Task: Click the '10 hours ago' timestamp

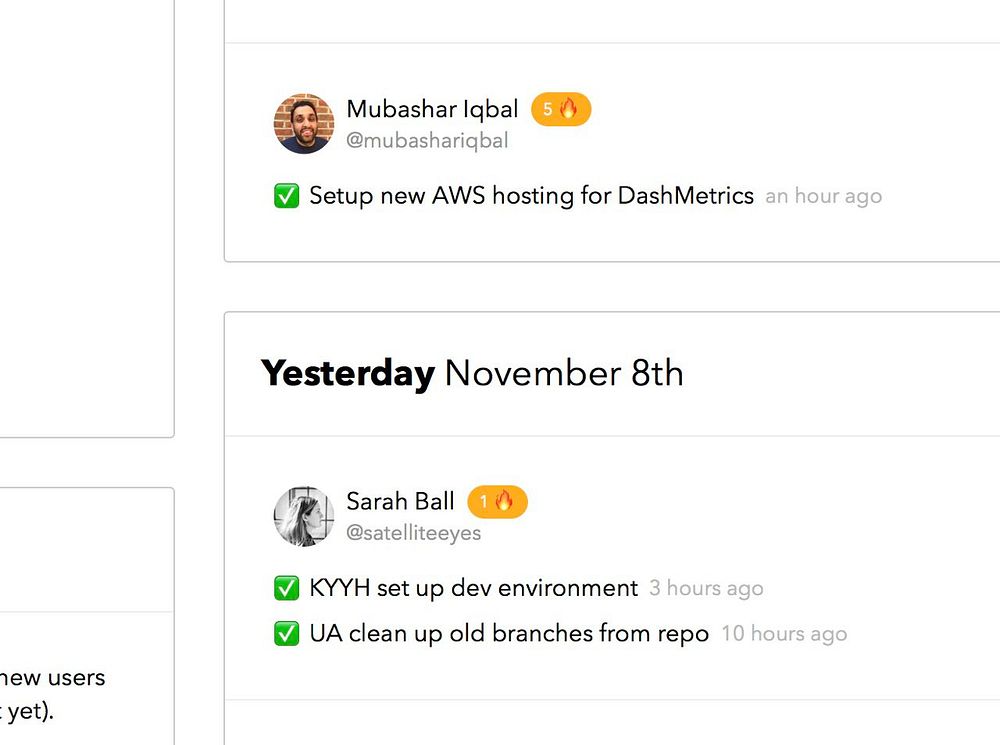Action: point(783,634)
